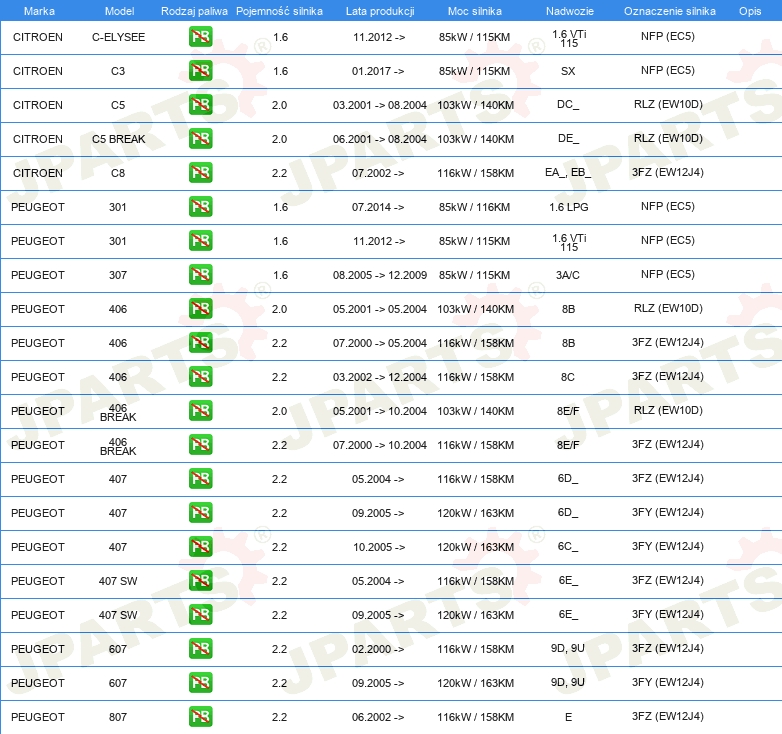Click fuel icon in PEUGEOT 407 09.2005 6D_ row
Screen dimensions: 782x734
200,513
